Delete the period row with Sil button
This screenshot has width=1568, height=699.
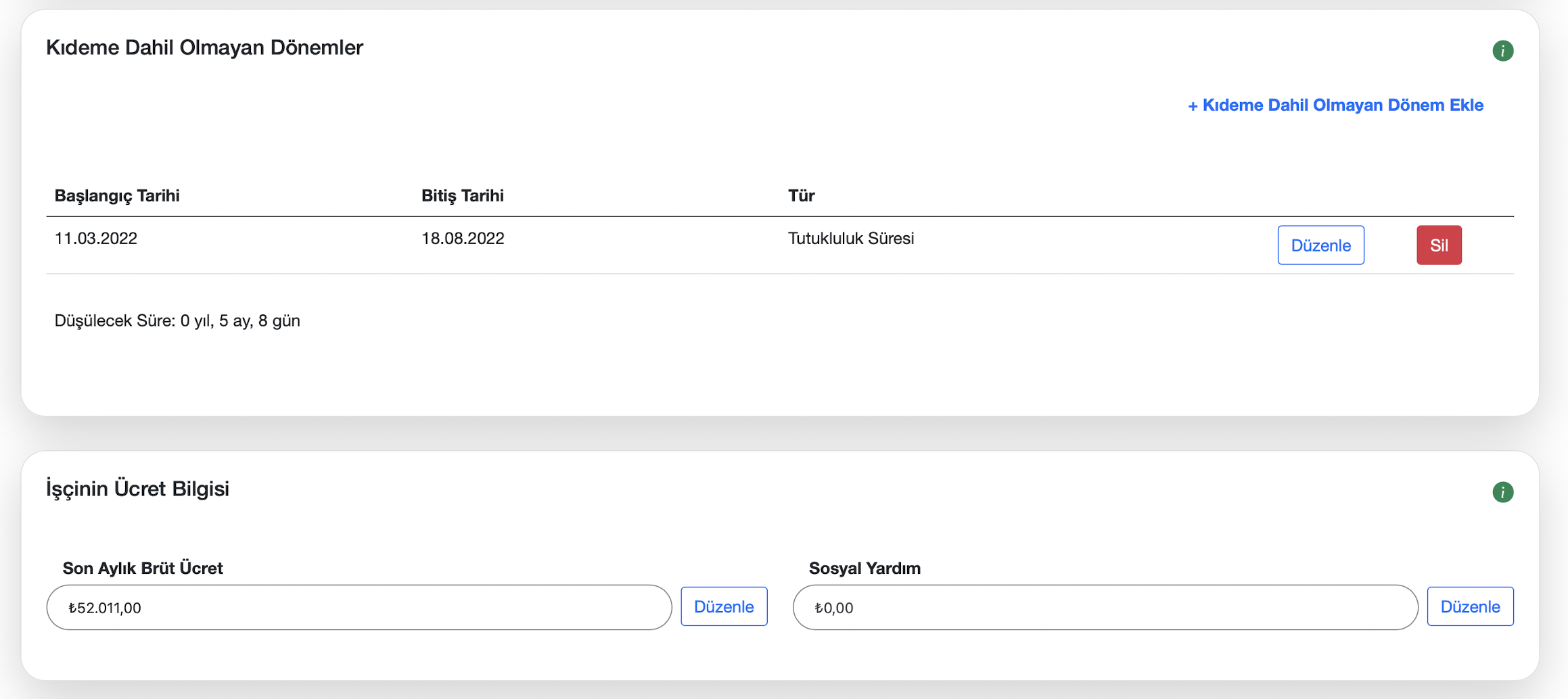pyautogui.click(x=1438, y=245)
